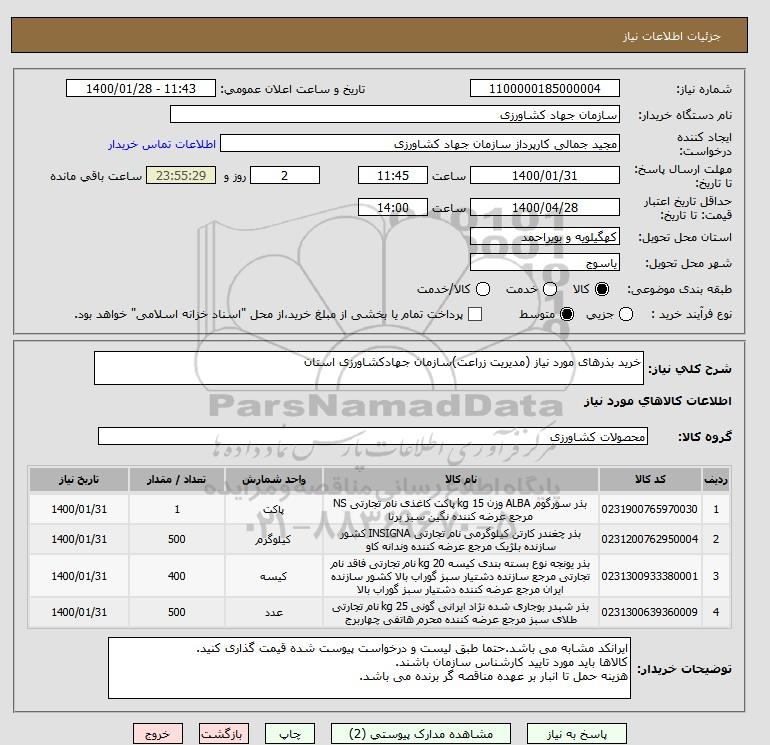Click the buyer organization field سازمان جهاد کشاورزی

395,114
